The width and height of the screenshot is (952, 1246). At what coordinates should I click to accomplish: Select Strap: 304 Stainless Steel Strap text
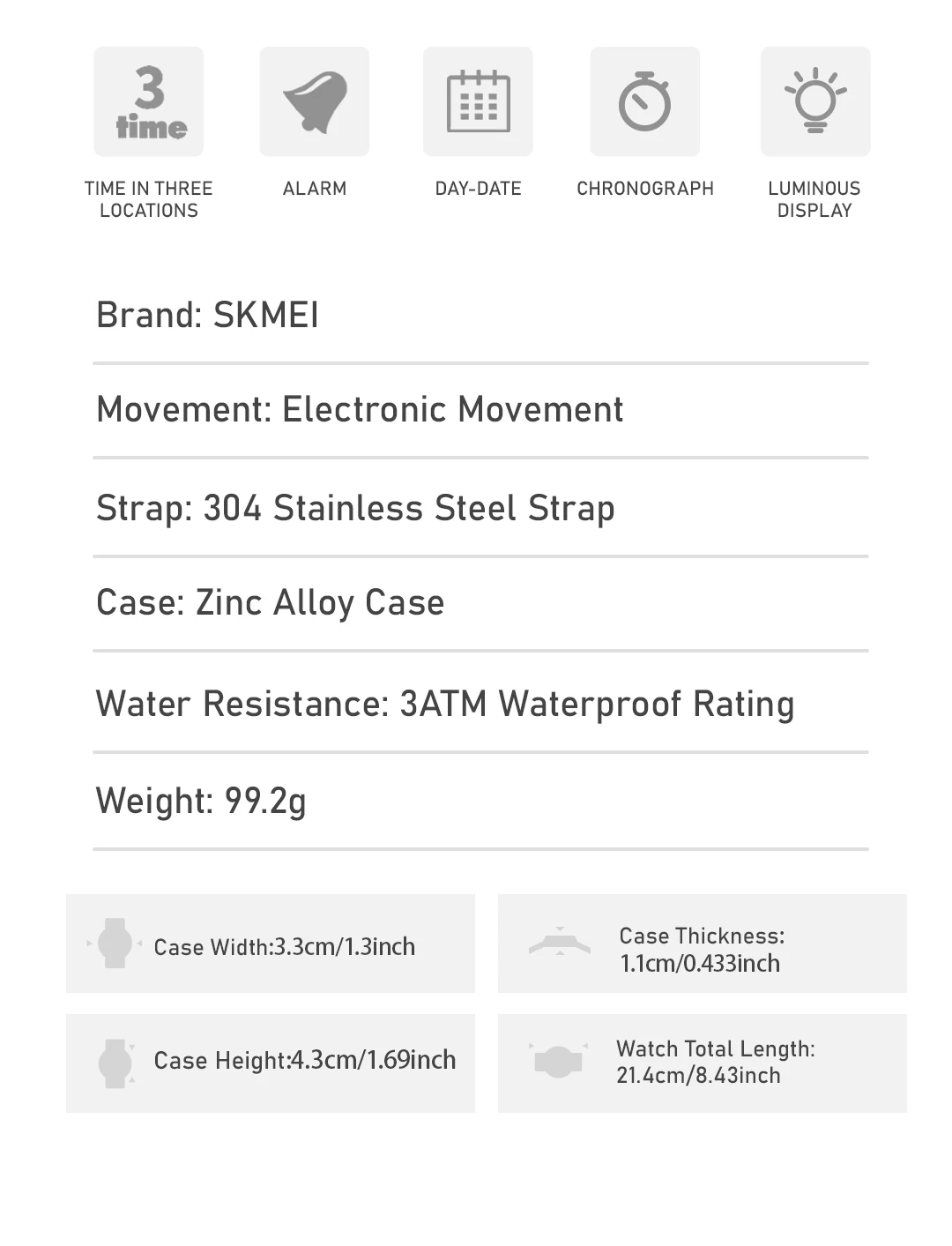[355, 509]
